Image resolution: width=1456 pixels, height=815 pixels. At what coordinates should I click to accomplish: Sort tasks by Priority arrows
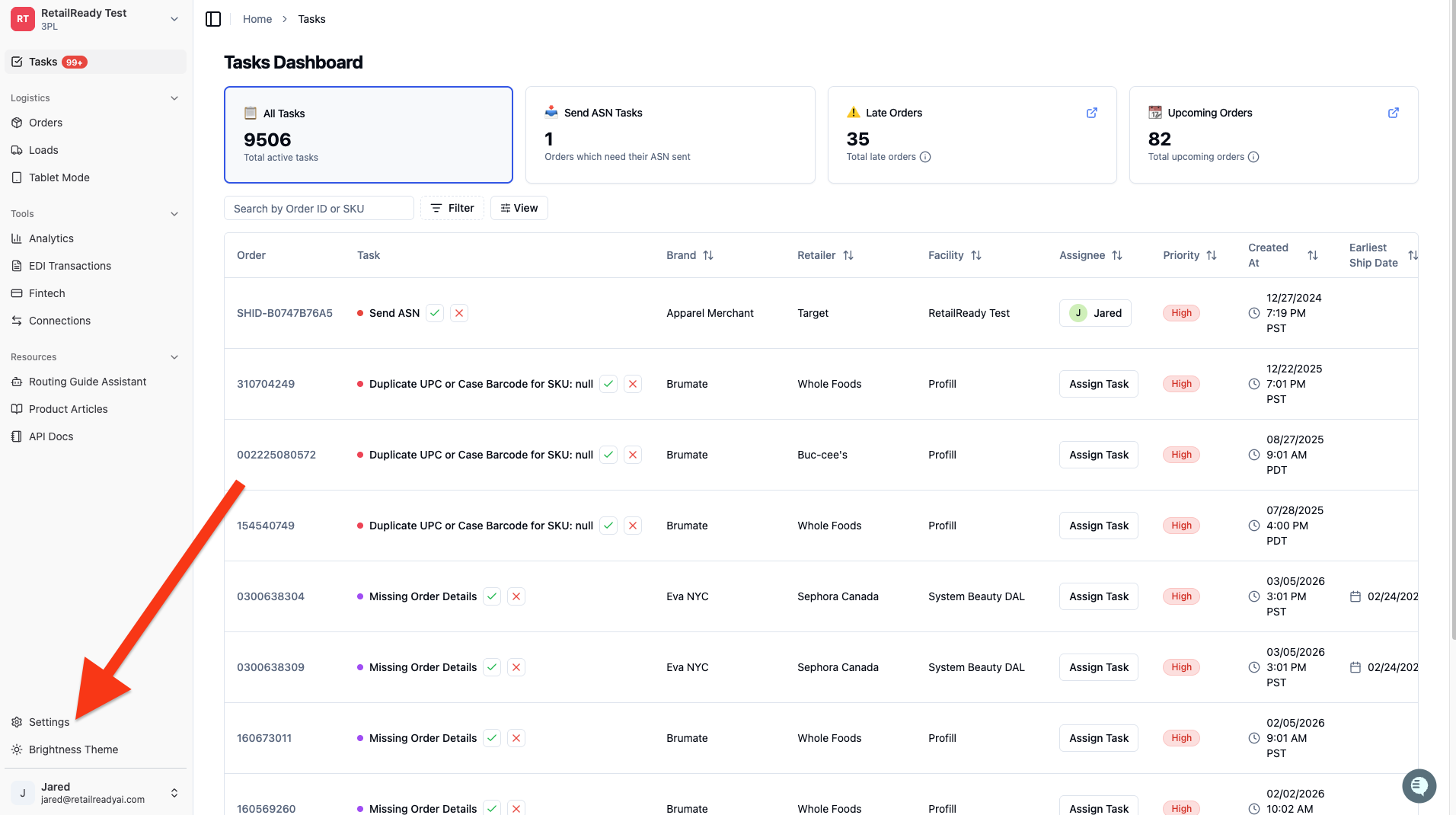(x=1212, y=255)
